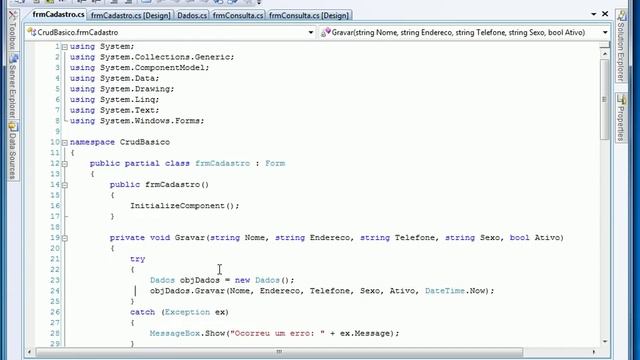
Task: Click 'MessageBox' in the catch block
Action: 175,333
